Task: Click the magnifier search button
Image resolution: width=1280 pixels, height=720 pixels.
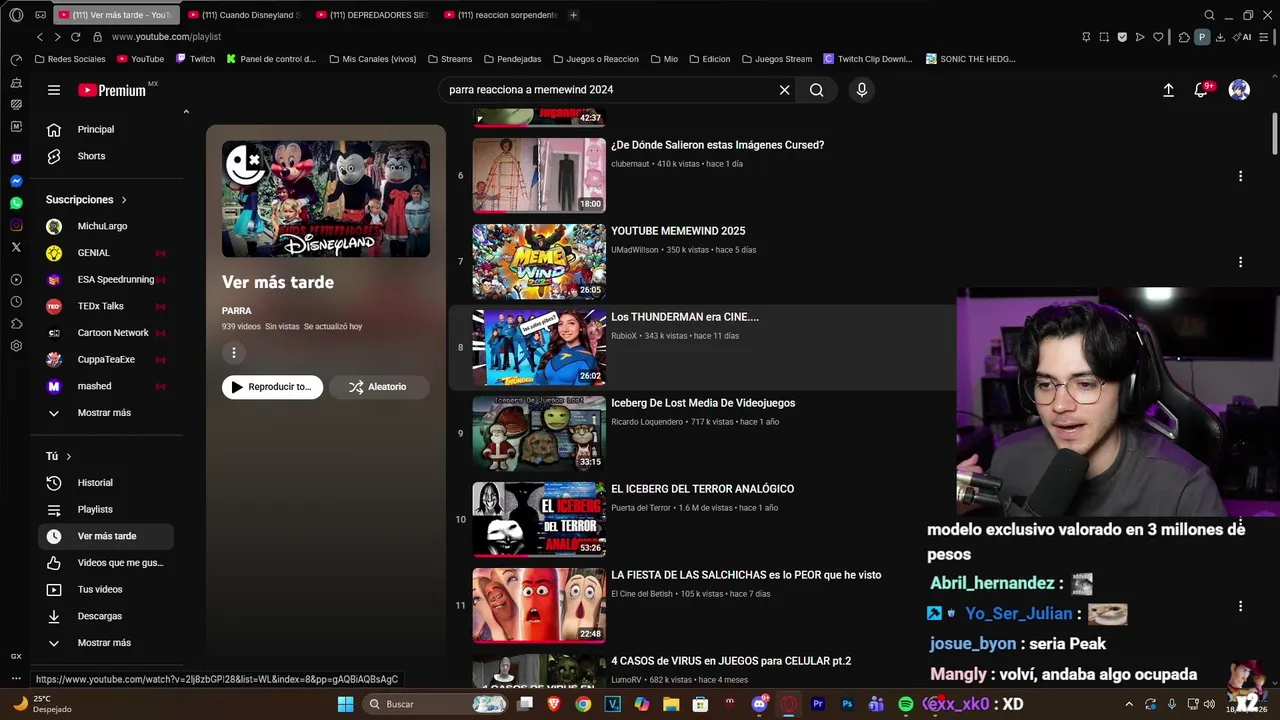Action: 817,90
